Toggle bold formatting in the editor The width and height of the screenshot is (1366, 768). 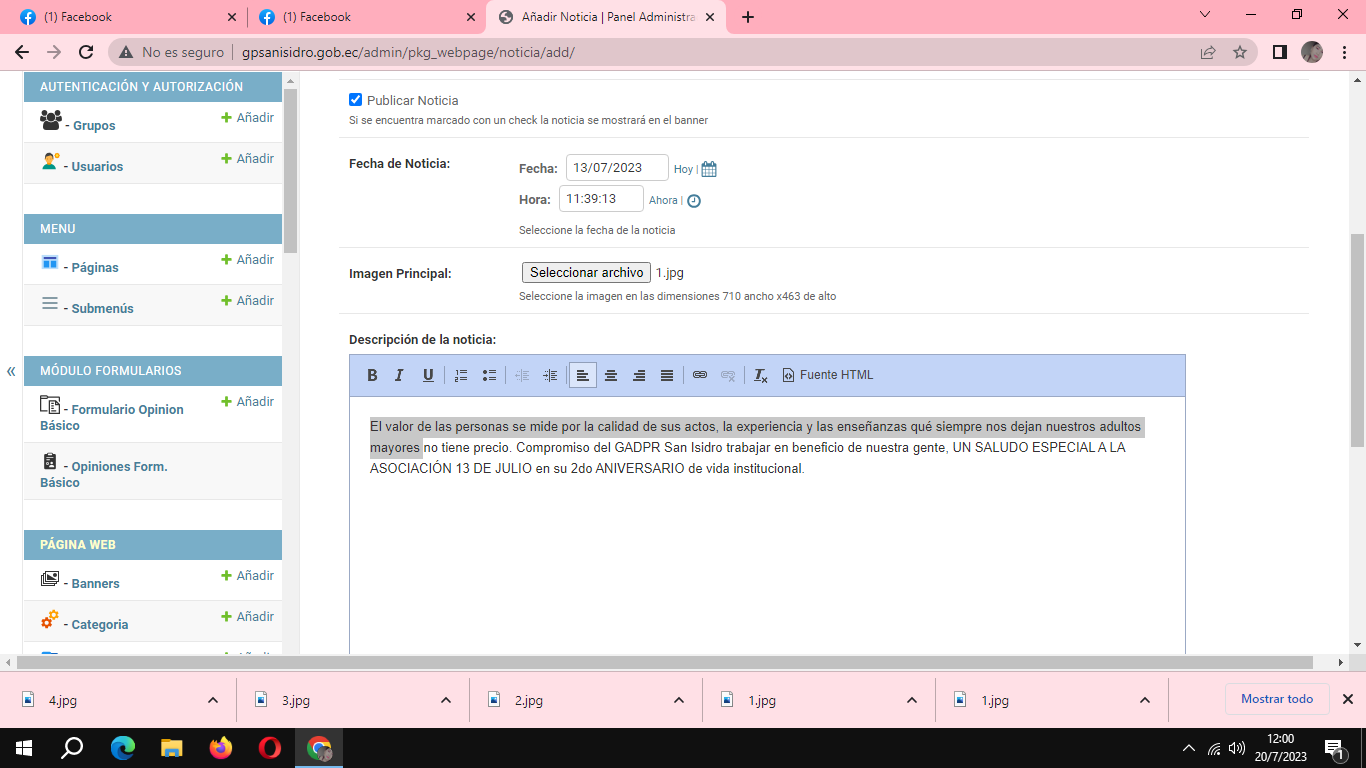pyautogui.click(x=372, y=376)
